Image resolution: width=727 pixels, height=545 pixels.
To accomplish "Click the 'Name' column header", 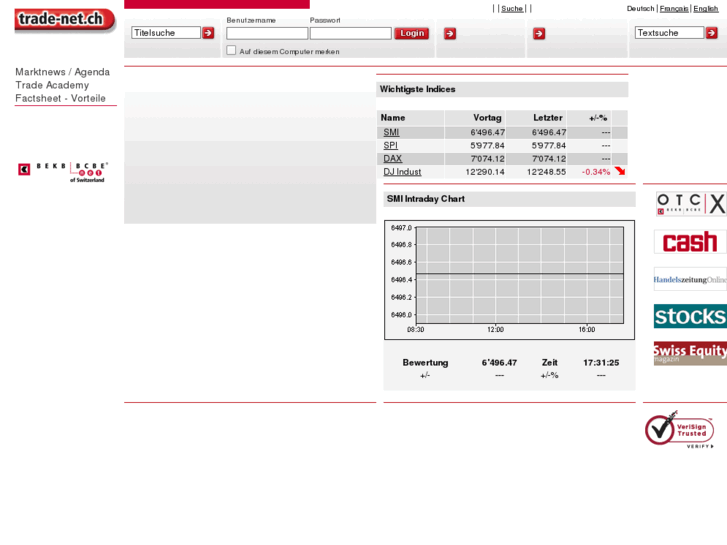I will tap(393, 117).
